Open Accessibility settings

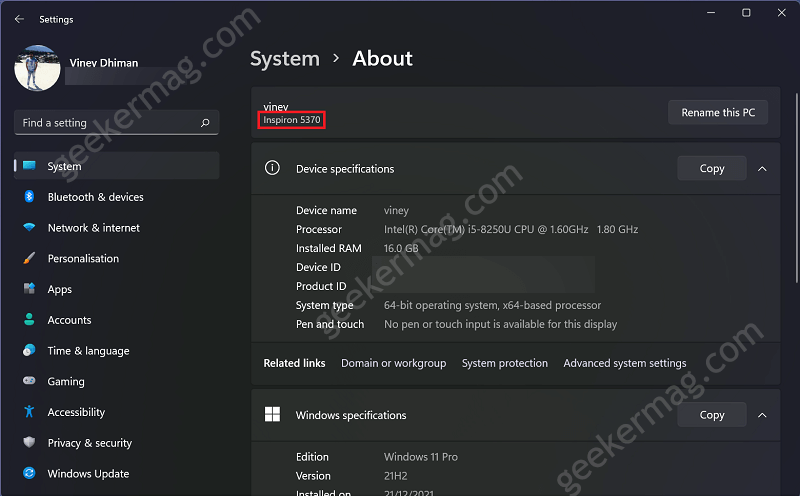click(117, 412)
